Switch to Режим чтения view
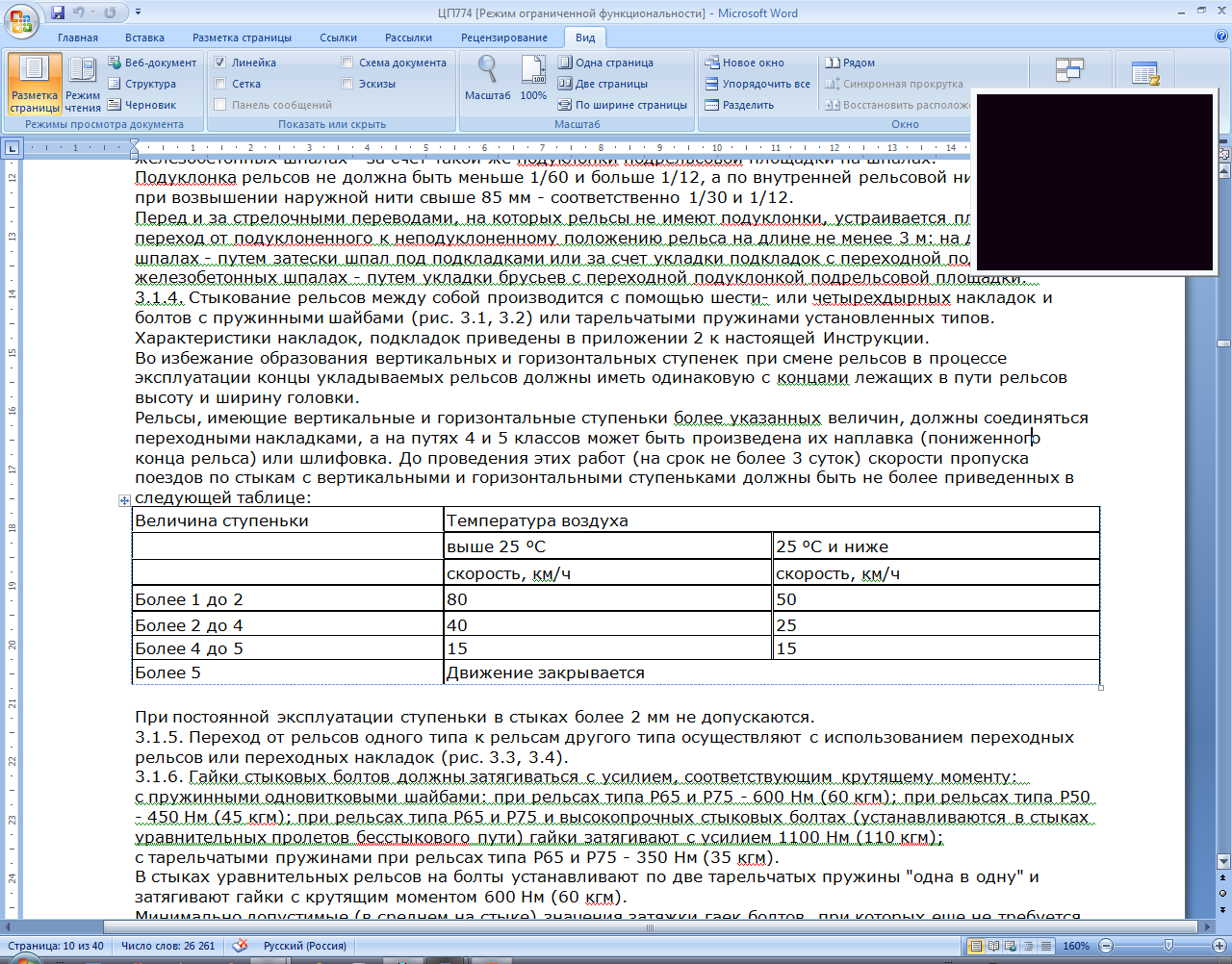 pos(83,84)
